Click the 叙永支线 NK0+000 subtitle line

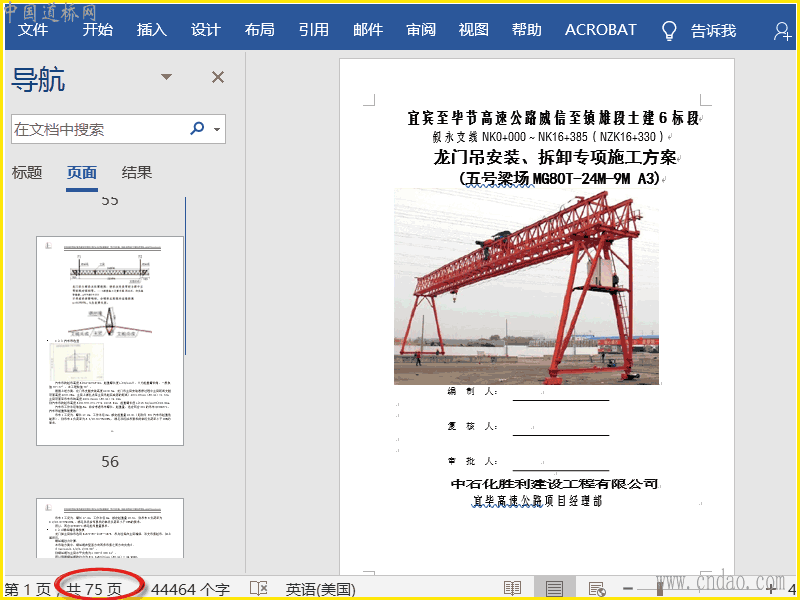(548, 136)
